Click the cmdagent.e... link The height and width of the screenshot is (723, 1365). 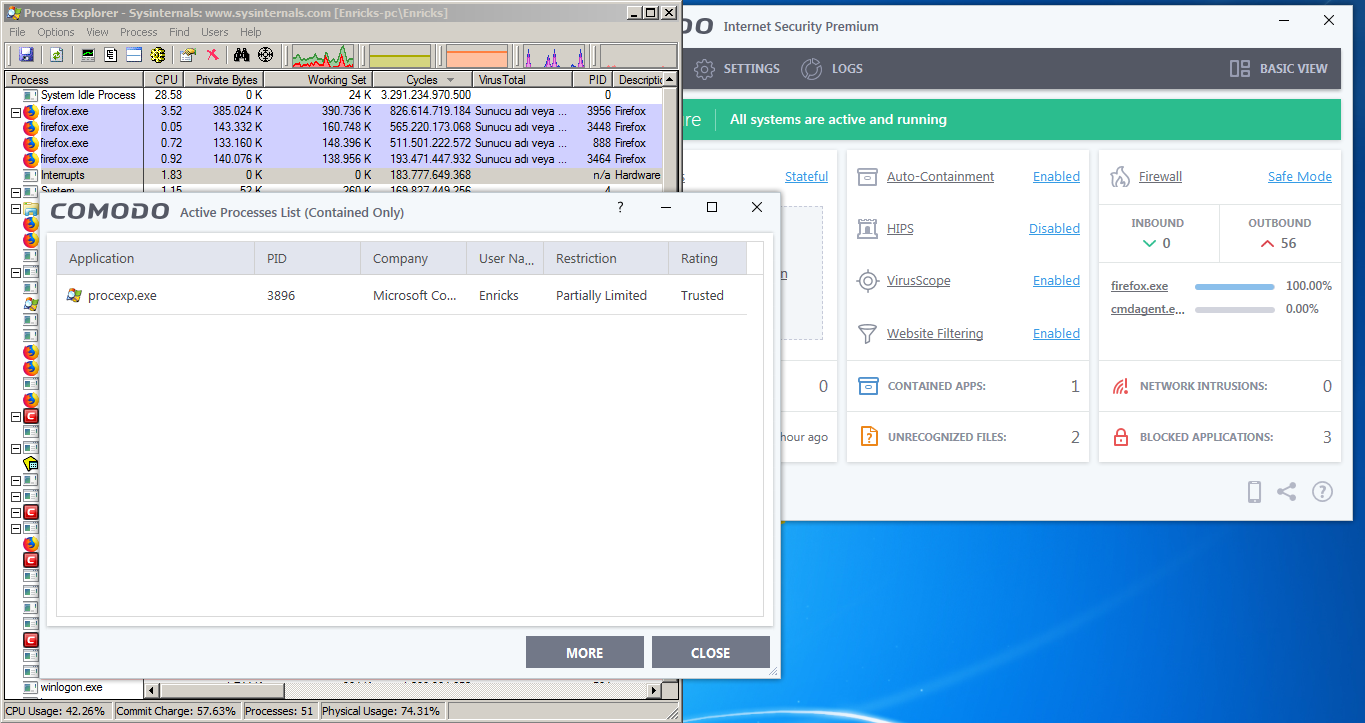coord(1147,310)
